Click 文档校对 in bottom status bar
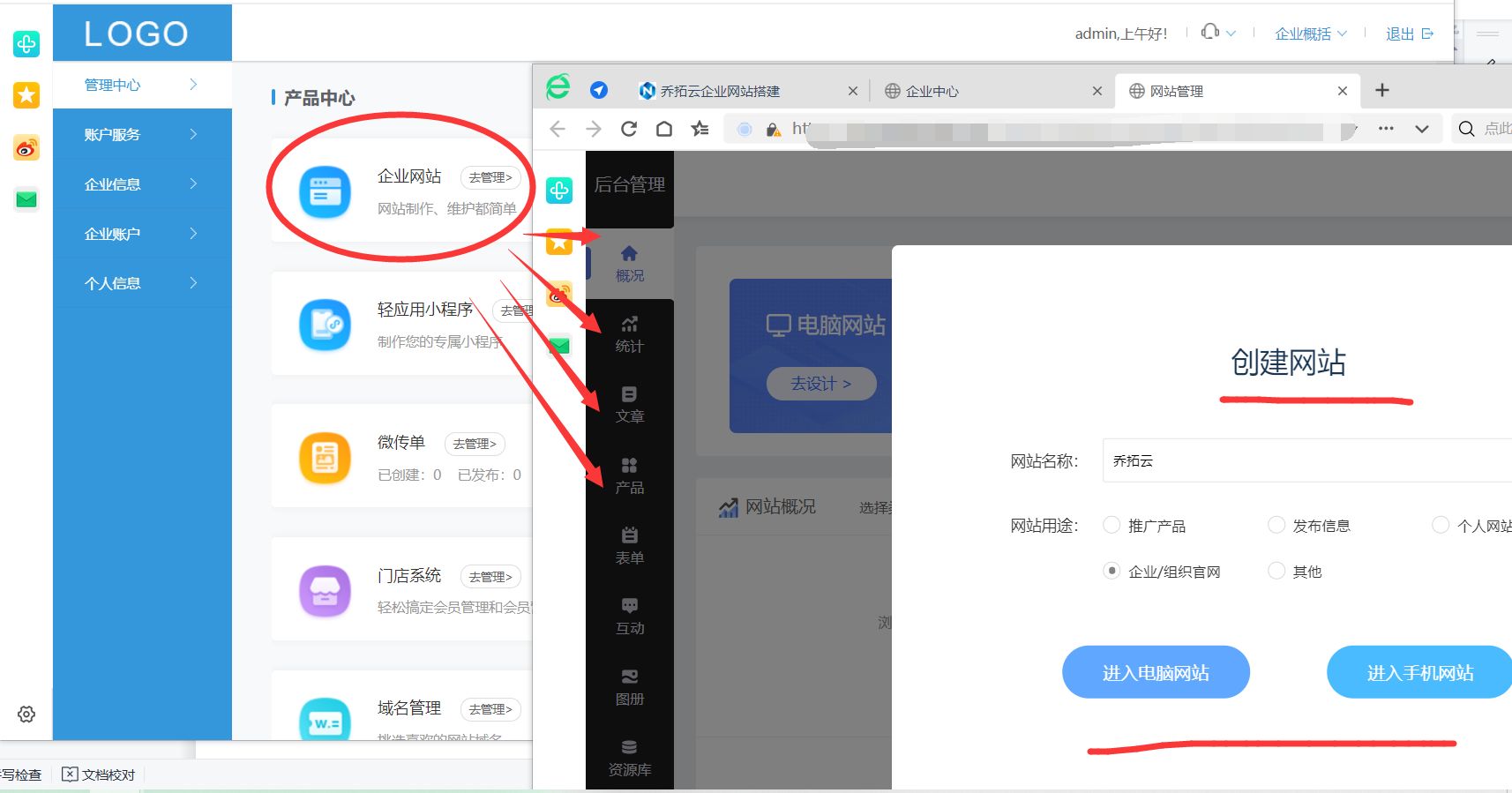This screenshot has width=1512, height=793. coord(99,774)
